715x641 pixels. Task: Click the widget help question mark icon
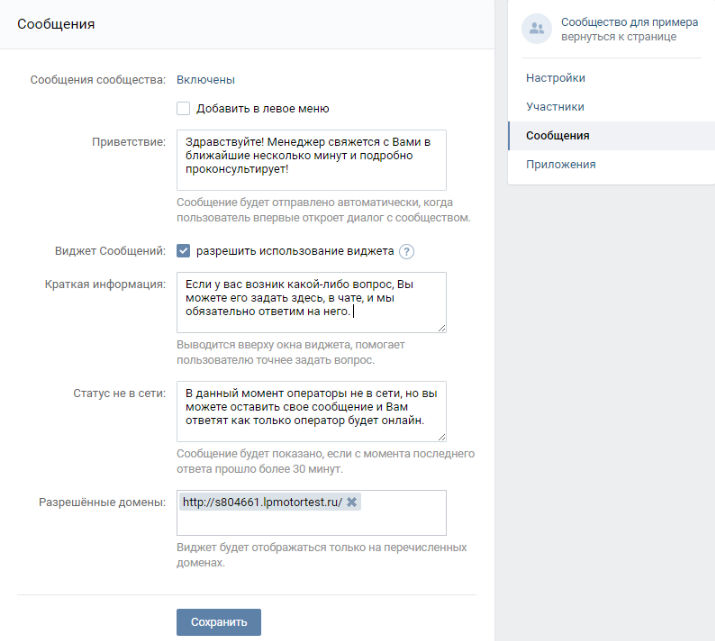click(x=406, y=252)
